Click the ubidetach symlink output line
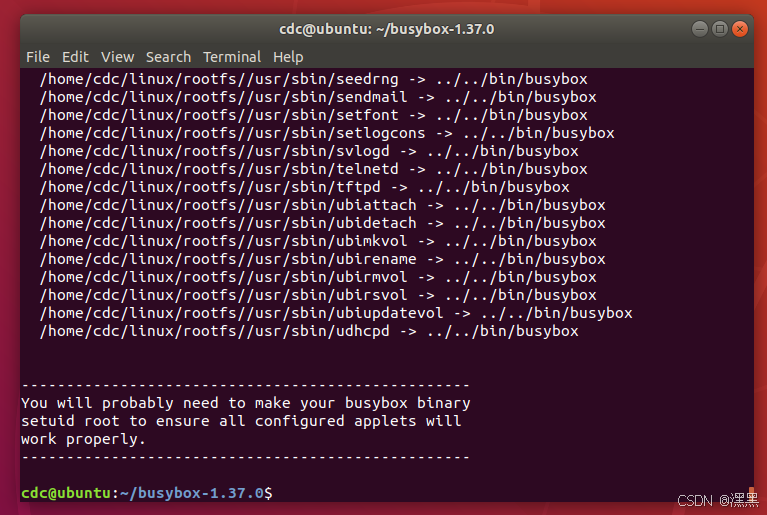 click(x=323, y=223)
